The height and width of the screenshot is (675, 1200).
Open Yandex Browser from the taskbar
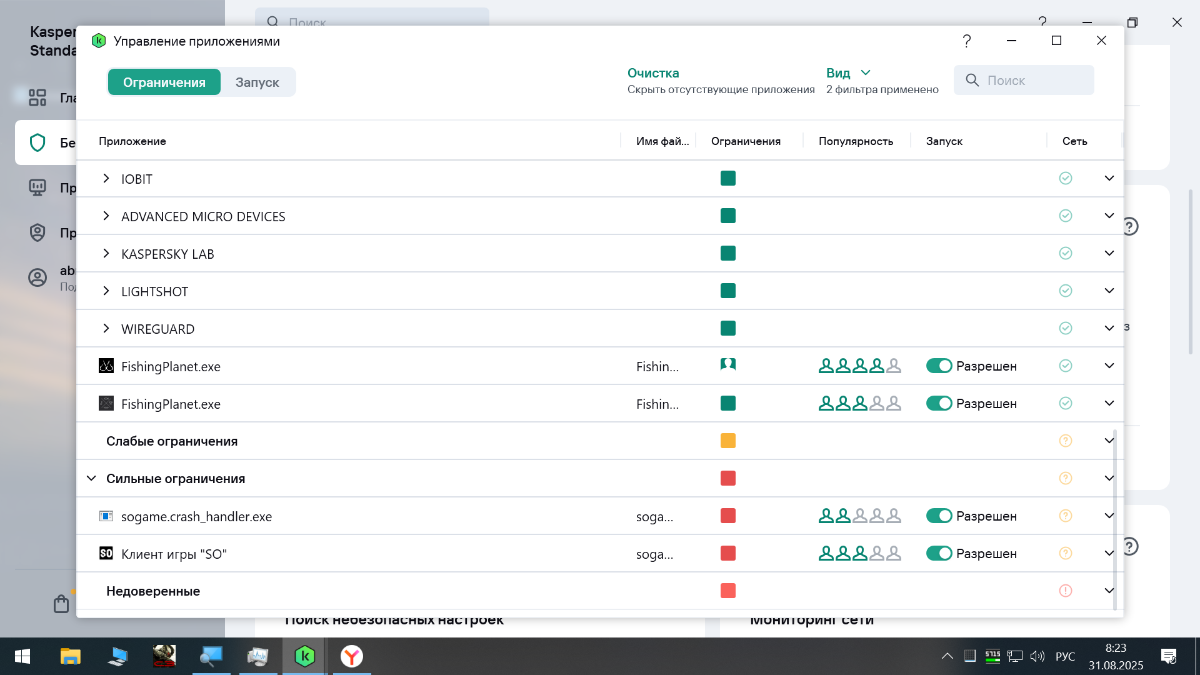point(352,656)
